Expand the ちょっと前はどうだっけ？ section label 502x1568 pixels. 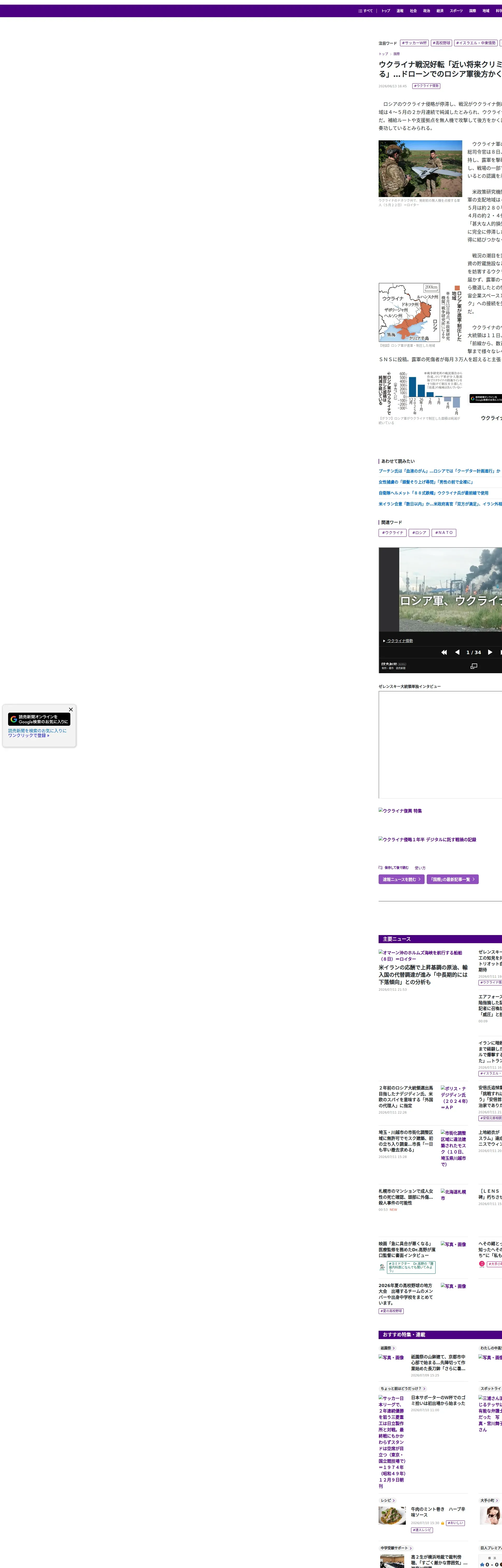[x=403, y=1388]
